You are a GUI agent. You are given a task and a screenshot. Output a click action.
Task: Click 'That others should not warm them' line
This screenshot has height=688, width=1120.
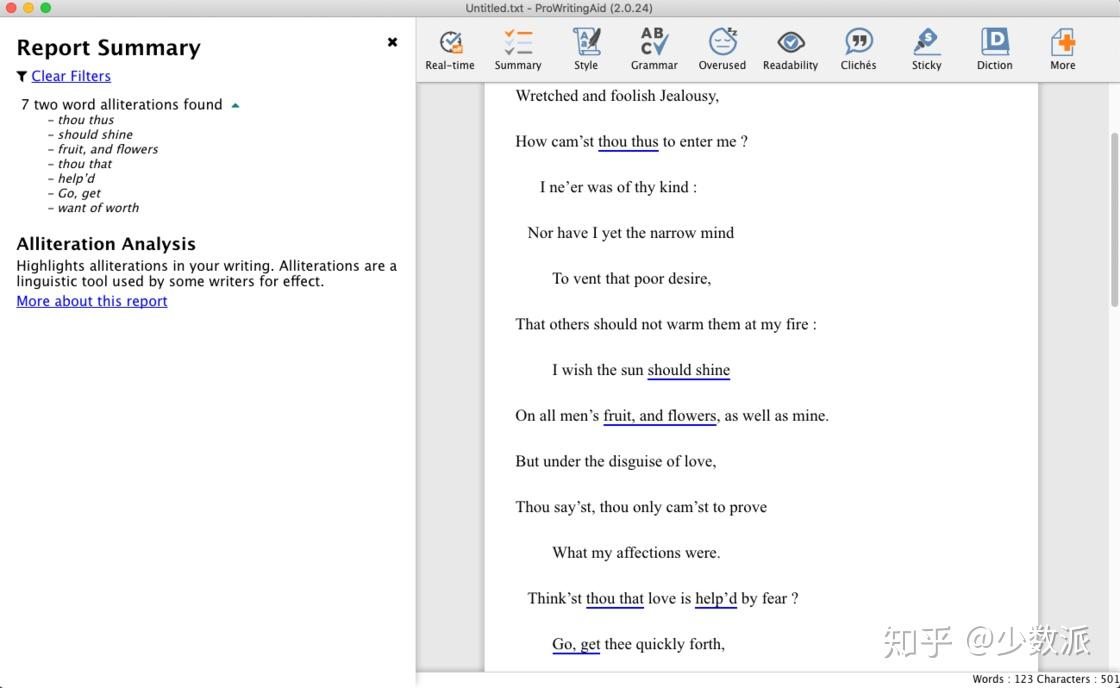click(x=666, y=324)
